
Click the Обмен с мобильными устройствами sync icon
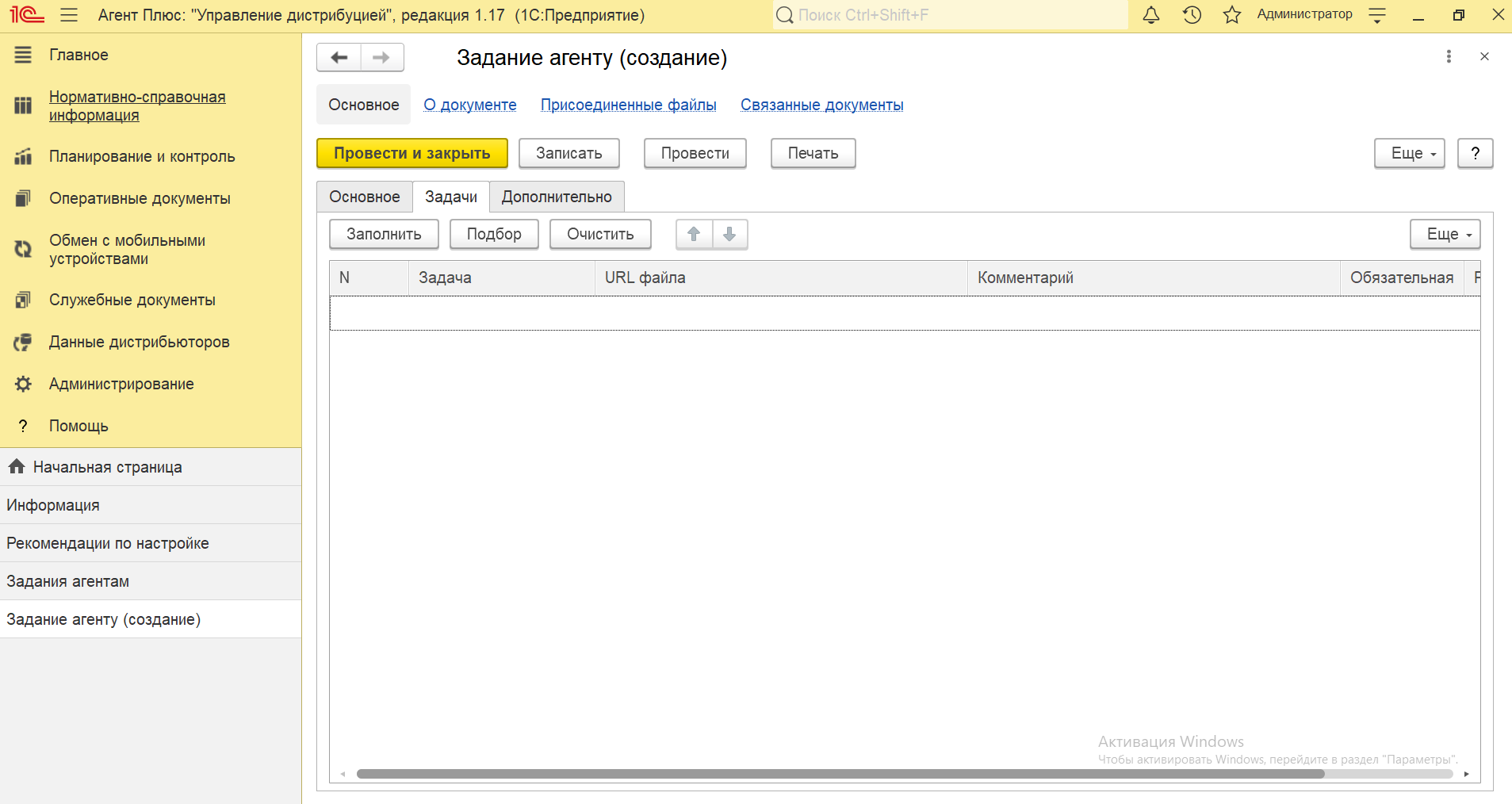point(23,249)
